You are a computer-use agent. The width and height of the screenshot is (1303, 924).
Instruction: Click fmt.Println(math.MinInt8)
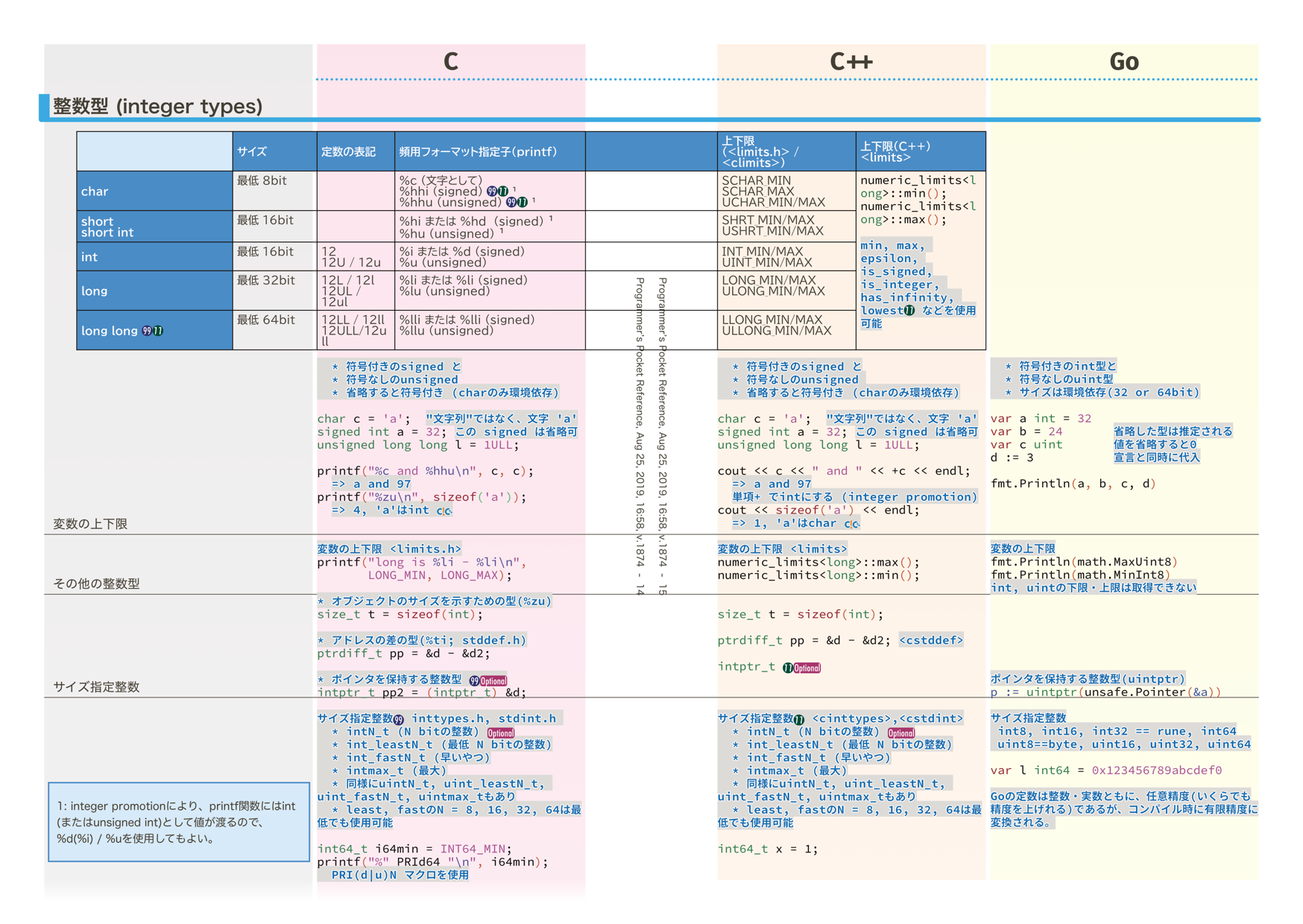click(1080, 575)
